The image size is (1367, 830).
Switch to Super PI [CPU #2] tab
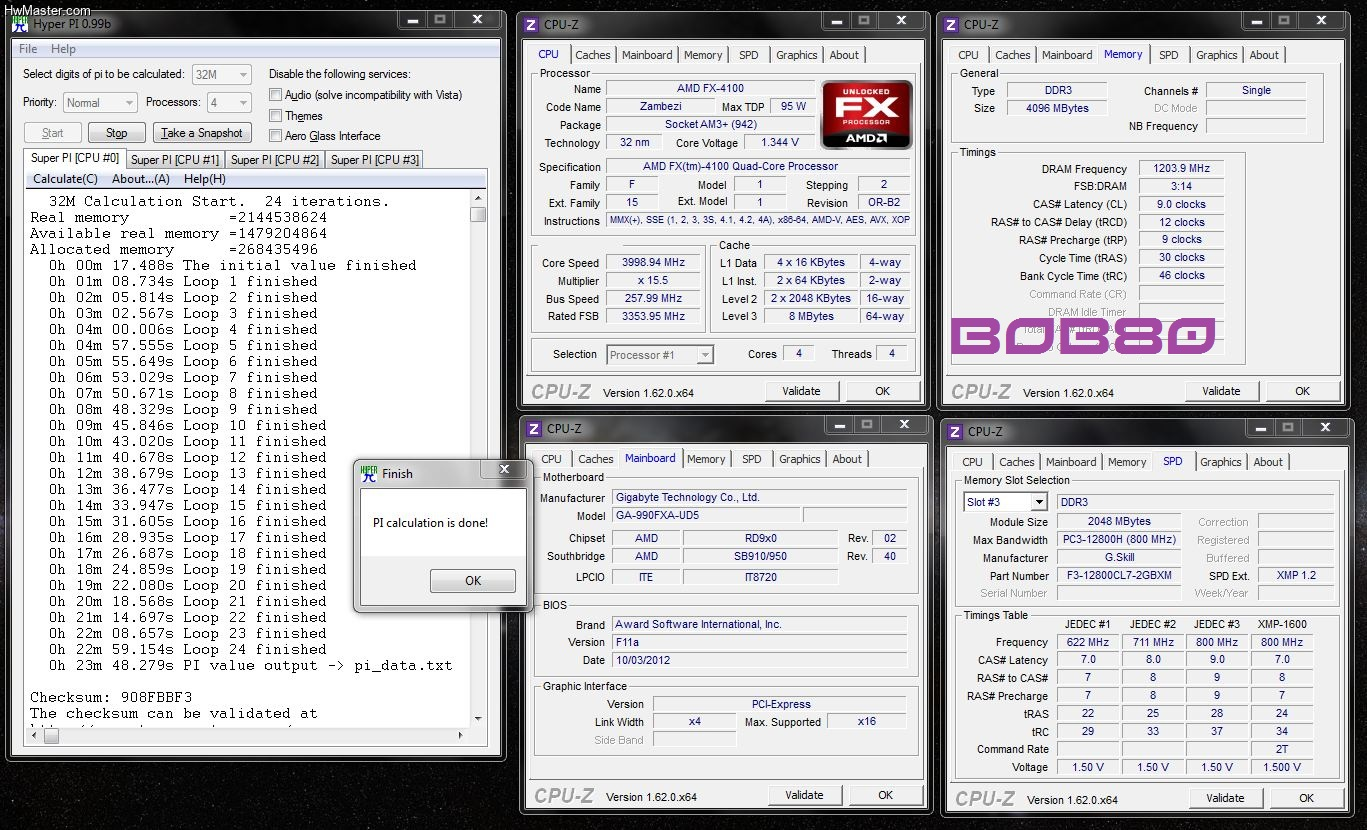pyautogui.click(x=275, y=159)
